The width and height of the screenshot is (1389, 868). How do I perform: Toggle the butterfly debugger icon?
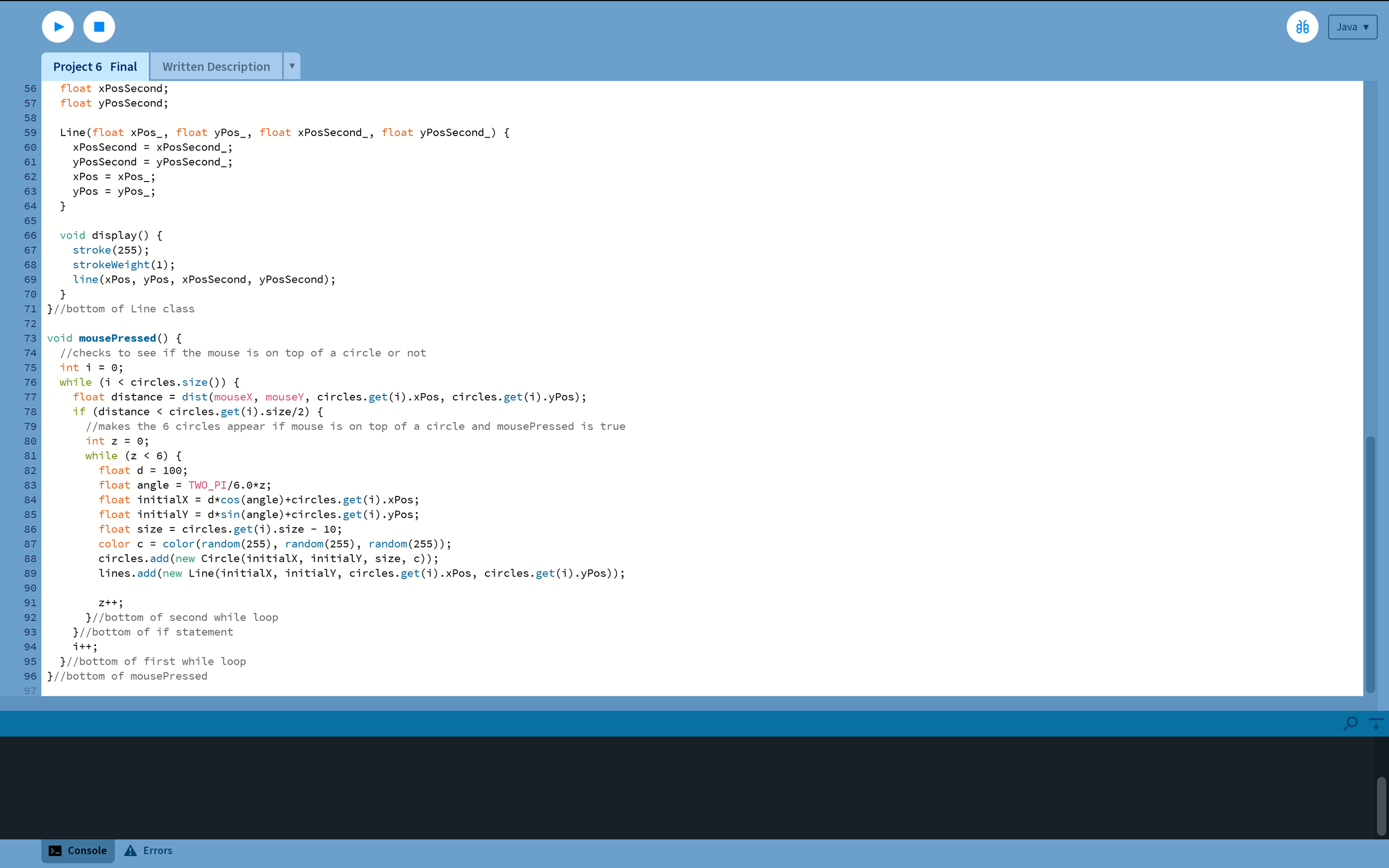(1302, 27)
